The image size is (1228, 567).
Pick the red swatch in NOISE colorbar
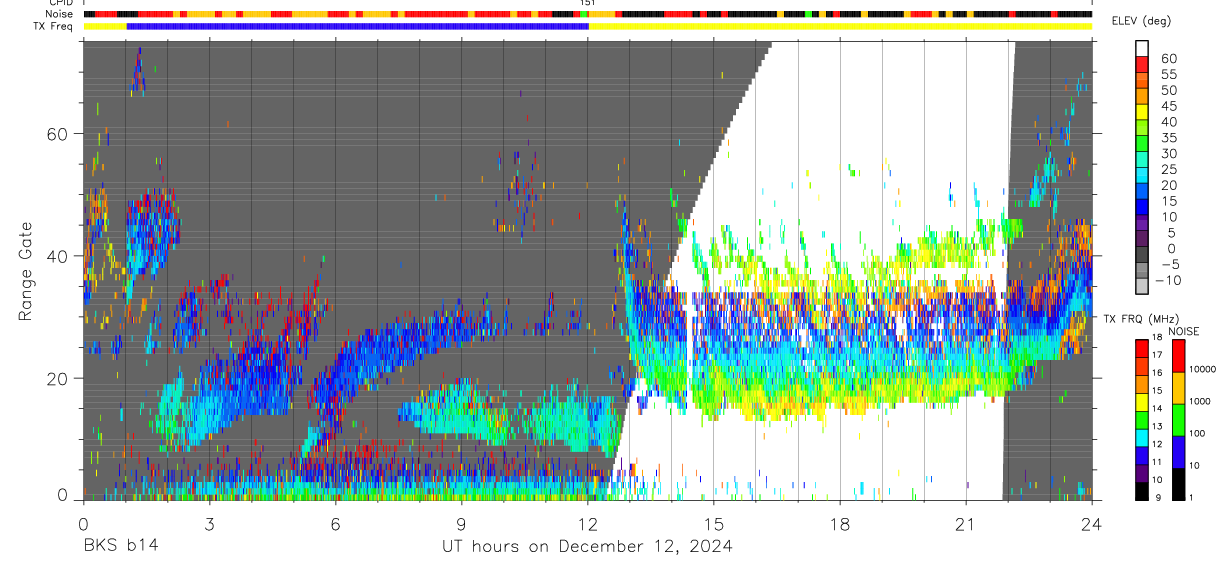(x=1178, y=356)
